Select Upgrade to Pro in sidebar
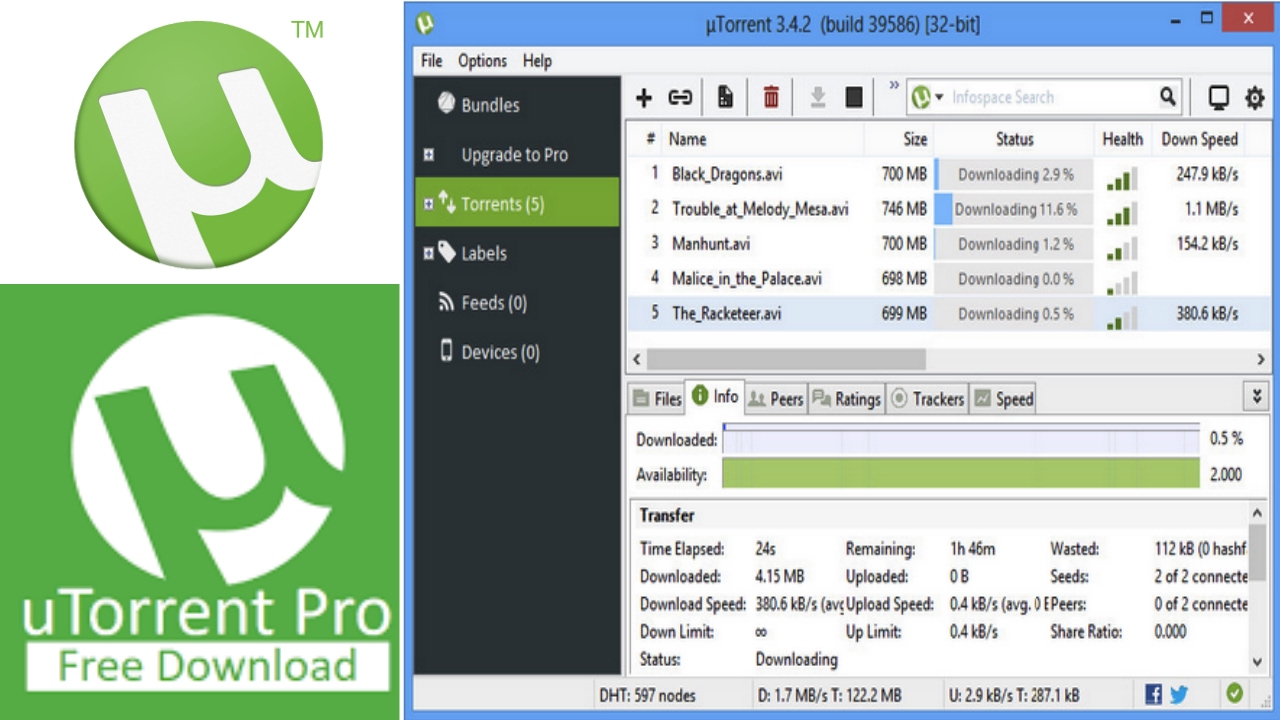This screenshot has height=720, width=1280. coord(517,154)
